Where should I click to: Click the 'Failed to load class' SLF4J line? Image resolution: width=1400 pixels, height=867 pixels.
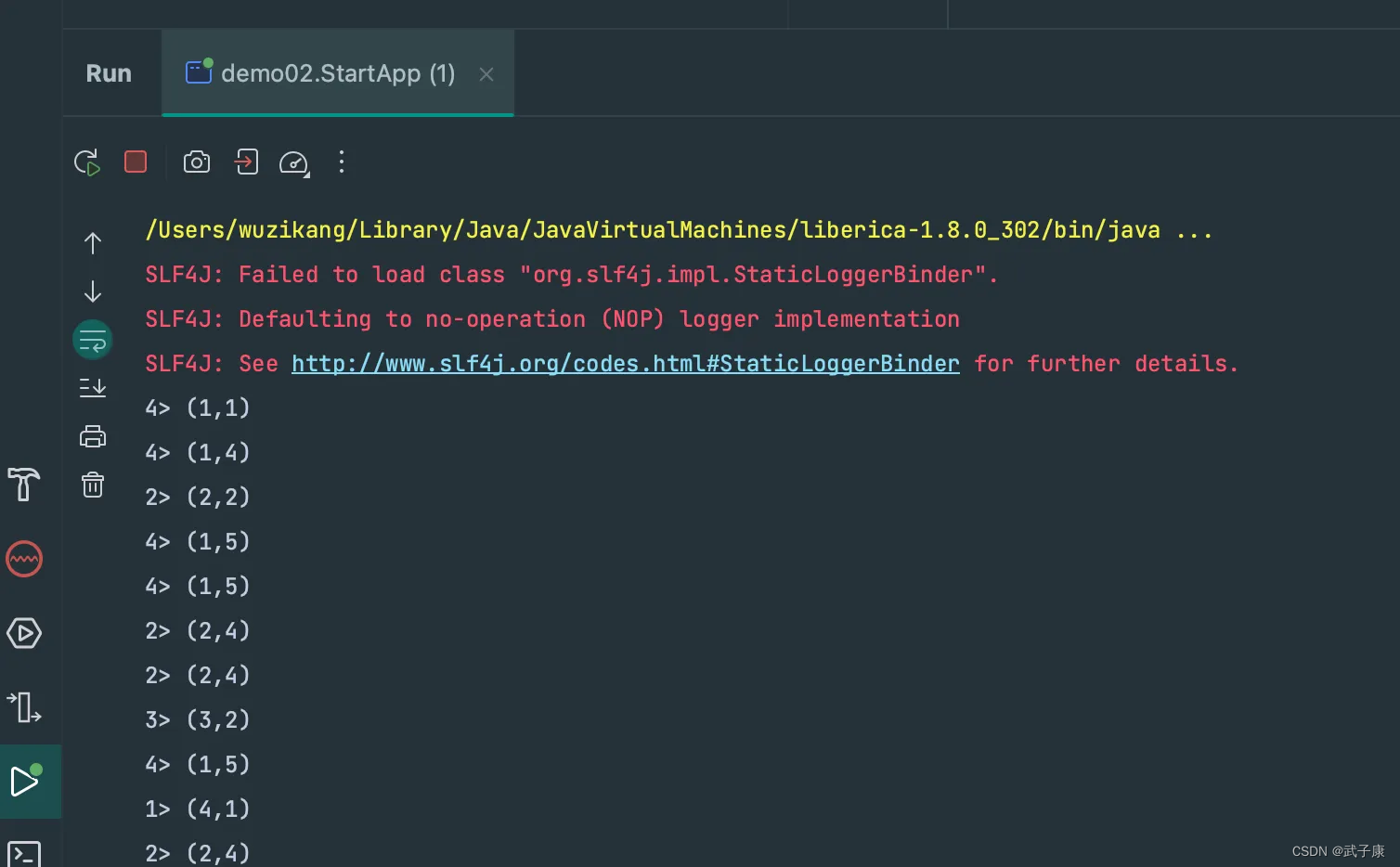click(572, 275)
